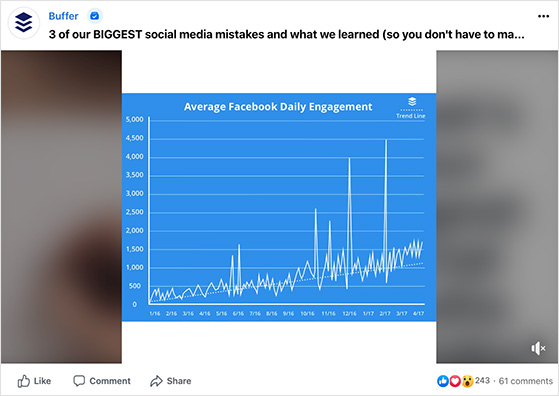Image resolution: width=559 pixels, height=396 pixels.
Task: Click the Comment speech bubble icon
Action: (79, 381)
